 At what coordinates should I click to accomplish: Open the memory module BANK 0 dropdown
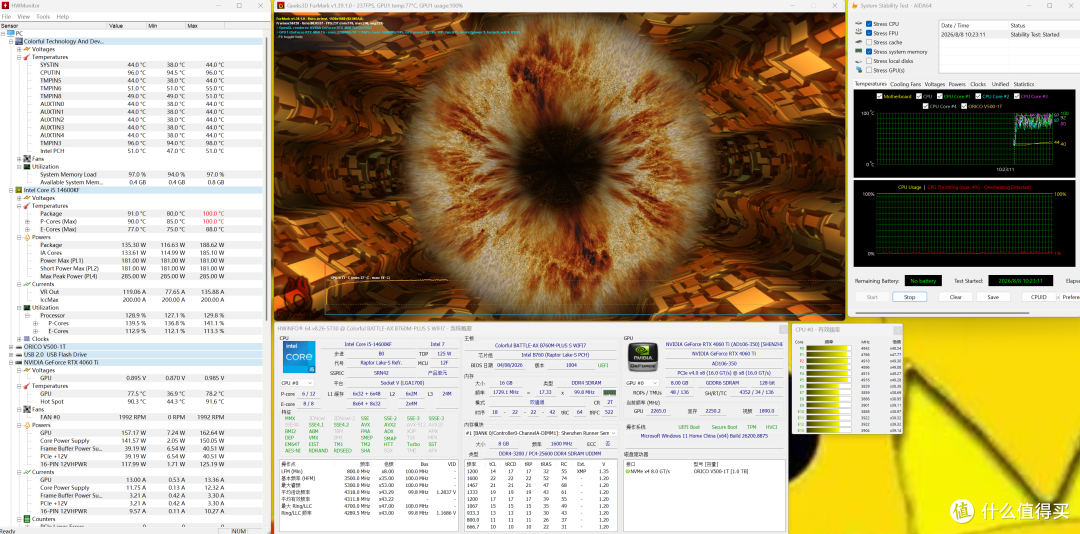coord(541,433)
